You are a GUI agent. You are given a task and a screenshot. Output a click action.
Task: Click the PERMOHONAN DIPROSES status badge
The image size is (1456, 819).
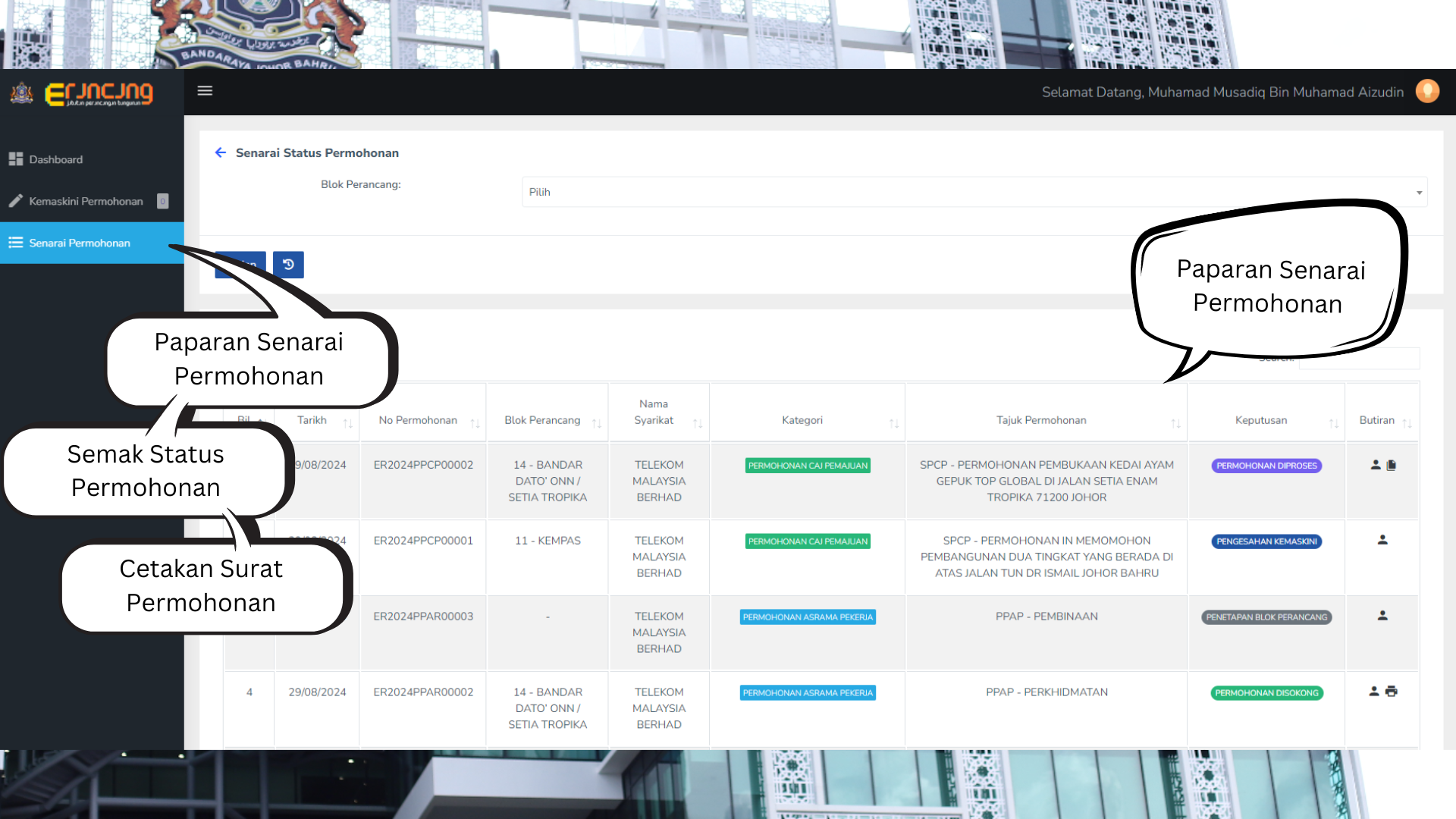(1266, 466)
